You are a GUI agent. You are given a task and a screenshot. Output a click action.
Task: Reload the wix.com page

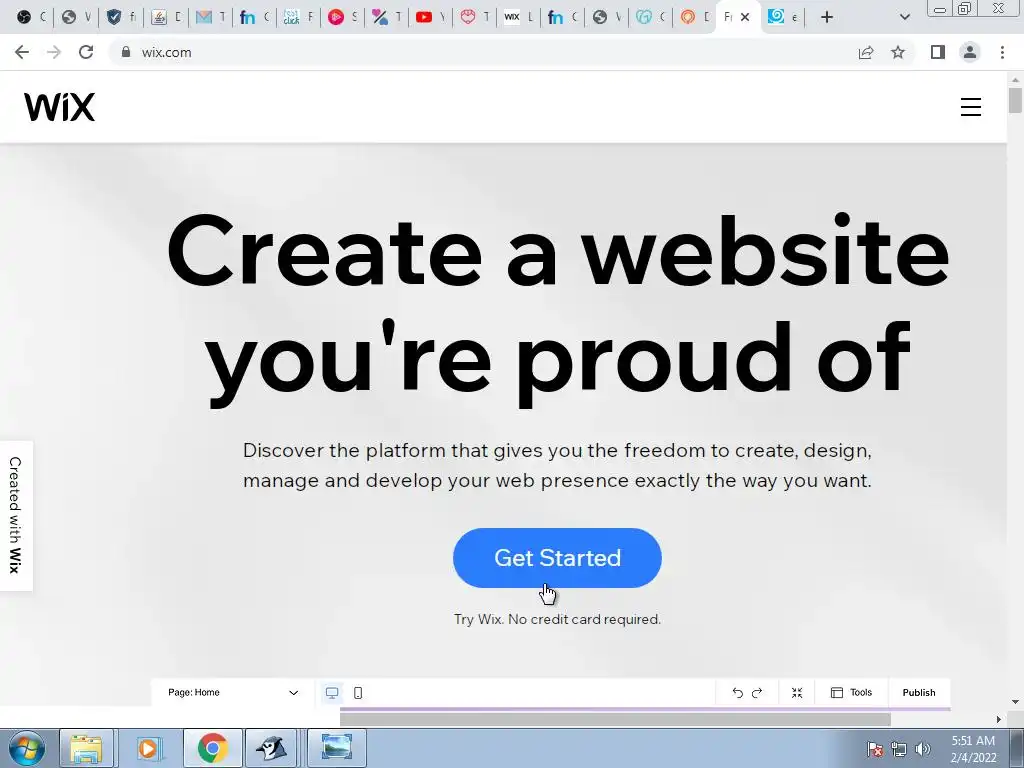point(86,52)
